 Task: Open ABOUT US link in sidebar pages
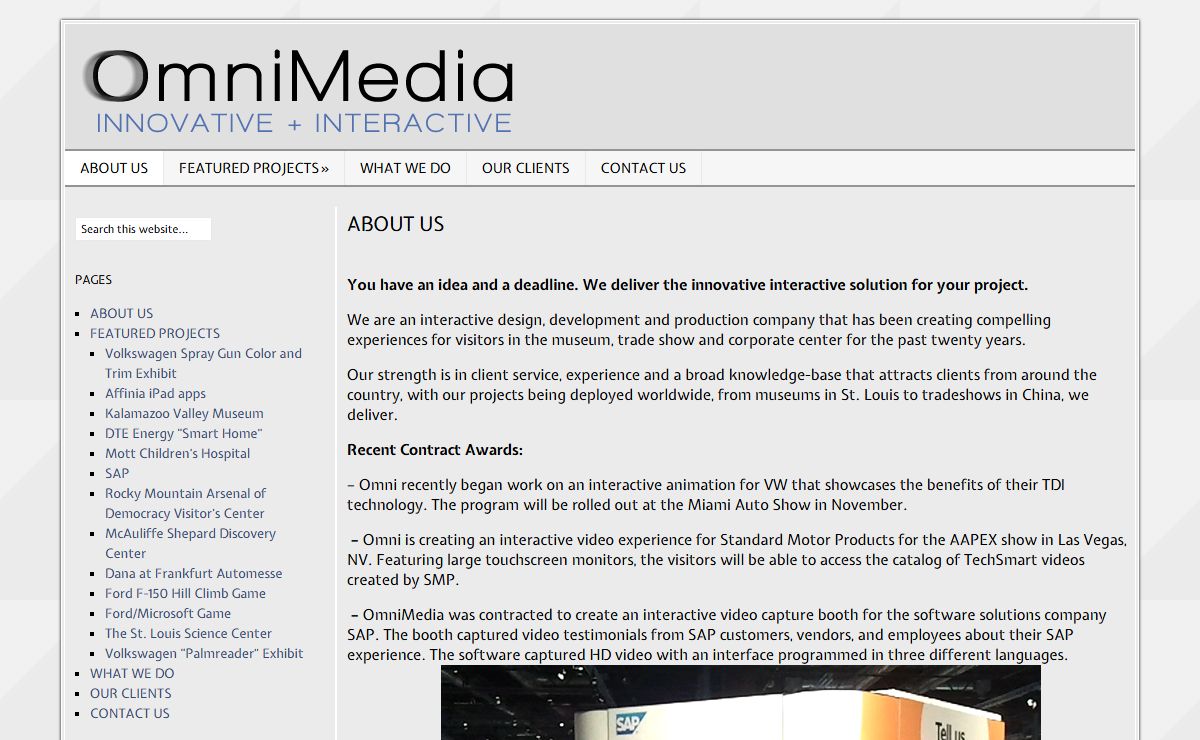(122, 313)
